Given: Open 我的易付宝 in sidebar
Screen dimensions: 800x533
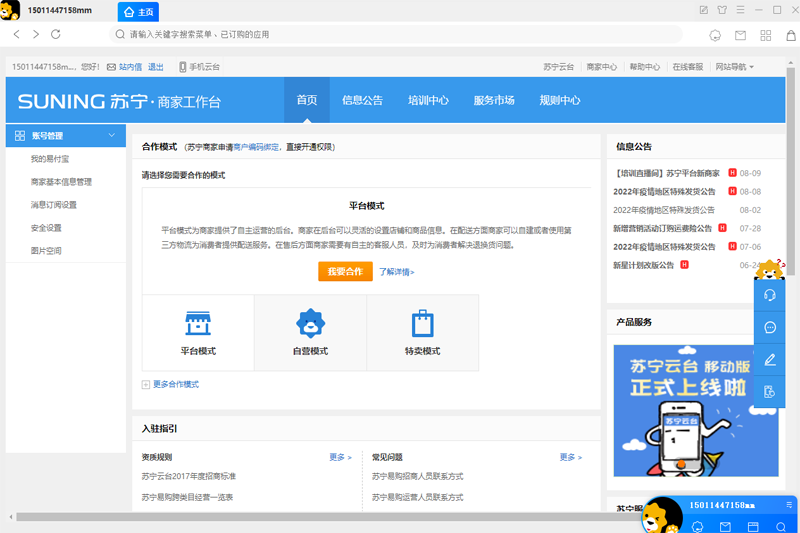Looking at the screenshot, I should click(x=49, y=159).
